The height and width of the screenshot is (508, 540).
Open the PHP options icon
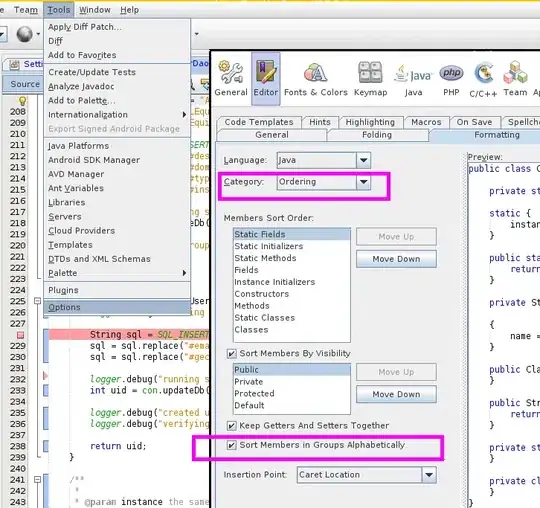point(451,79)
